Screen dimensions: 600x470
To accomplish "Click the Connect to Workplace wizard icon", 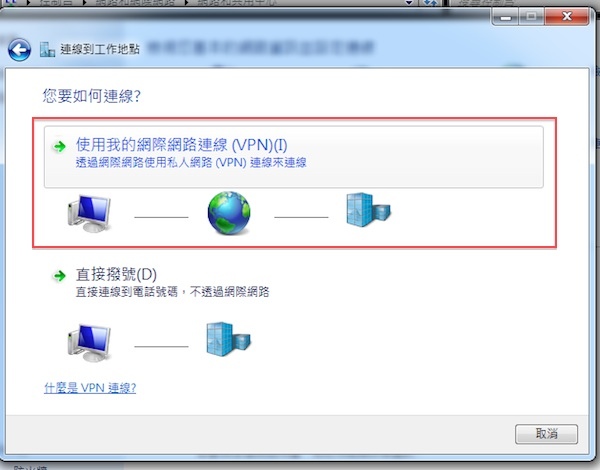I will [x=47, y=49].
